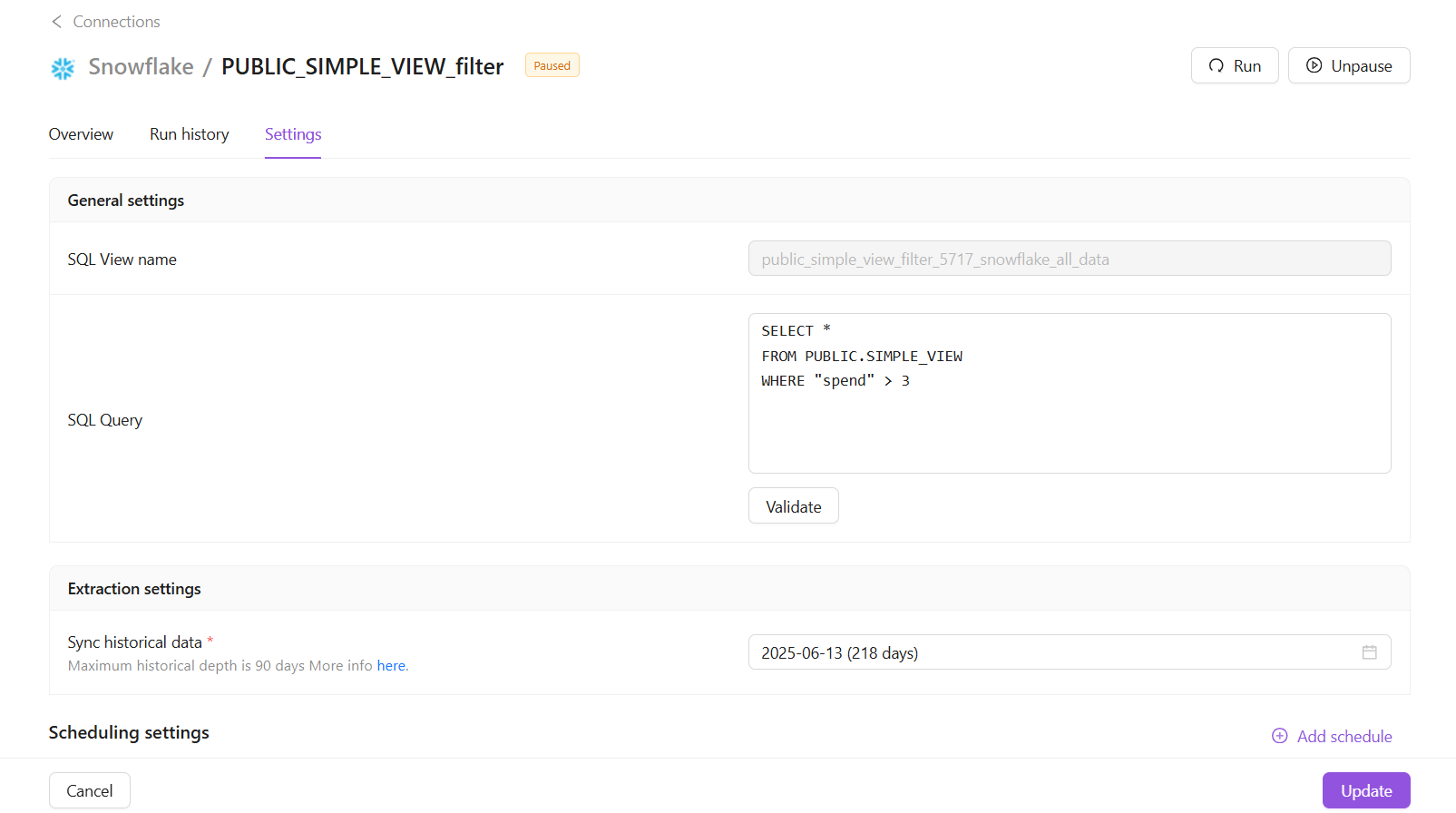Screen dimensions: 1456x813
Task: Go back via the Connections link
Action: pyautogui.click(x=116, y=22)
